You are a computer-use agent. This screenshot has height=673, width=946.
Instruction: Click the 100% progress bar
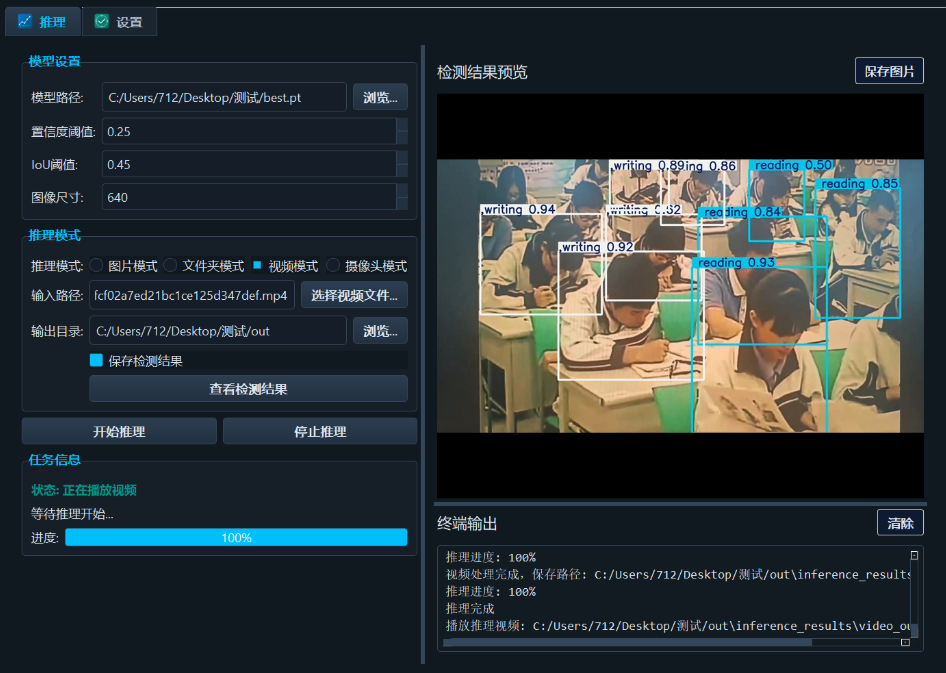237,537
